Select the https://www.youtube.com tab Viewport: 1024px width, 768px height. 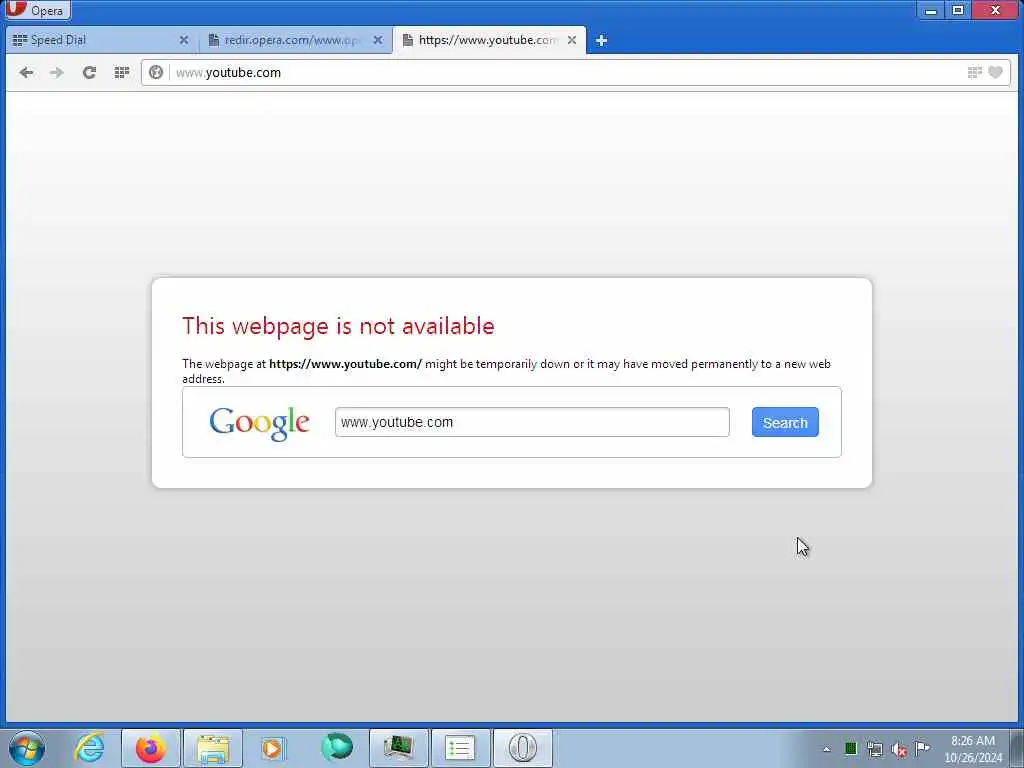(489, 40)
